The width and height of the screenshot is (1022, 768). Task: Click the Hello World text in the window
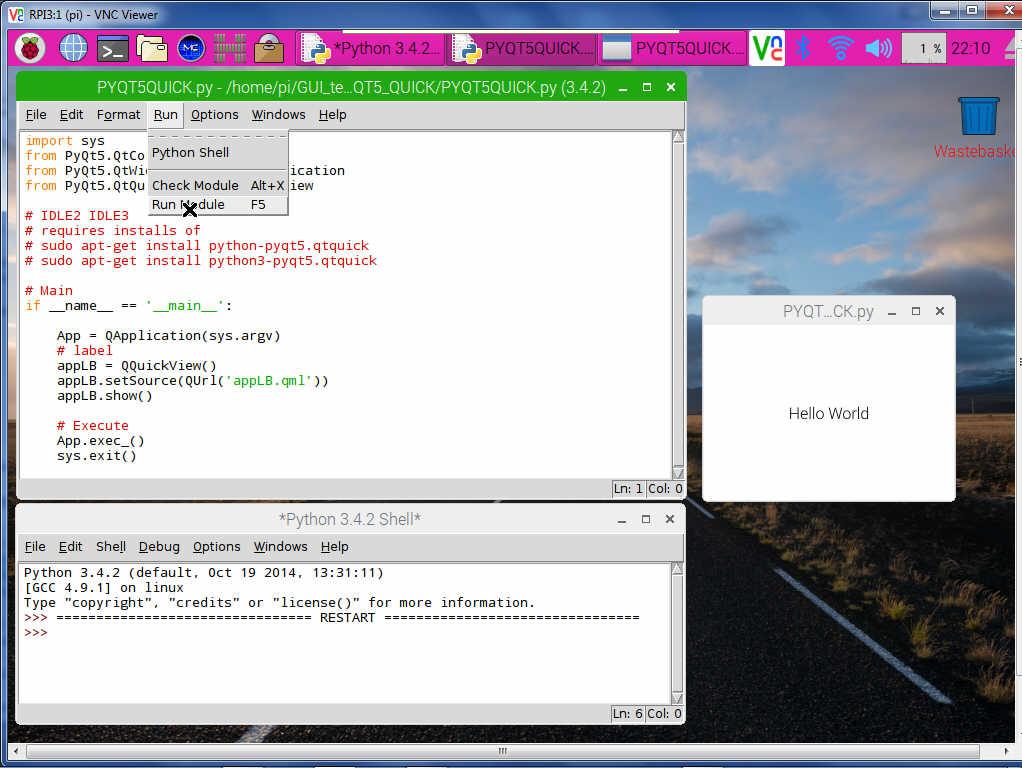pos(828,414)
